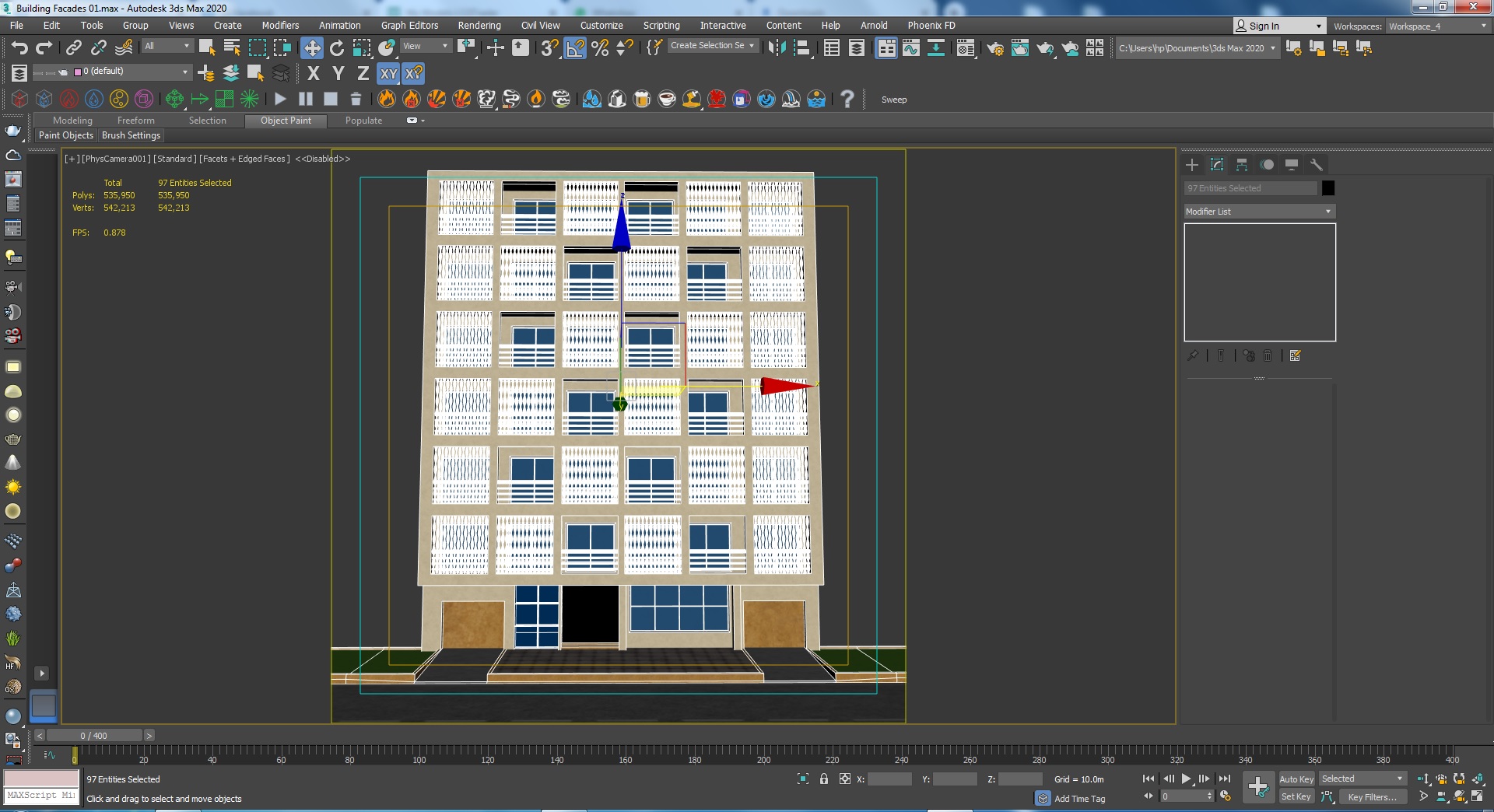1494x812 pixels.
Task: Switch to the Freeform ribbon tab
Action: 135,121
